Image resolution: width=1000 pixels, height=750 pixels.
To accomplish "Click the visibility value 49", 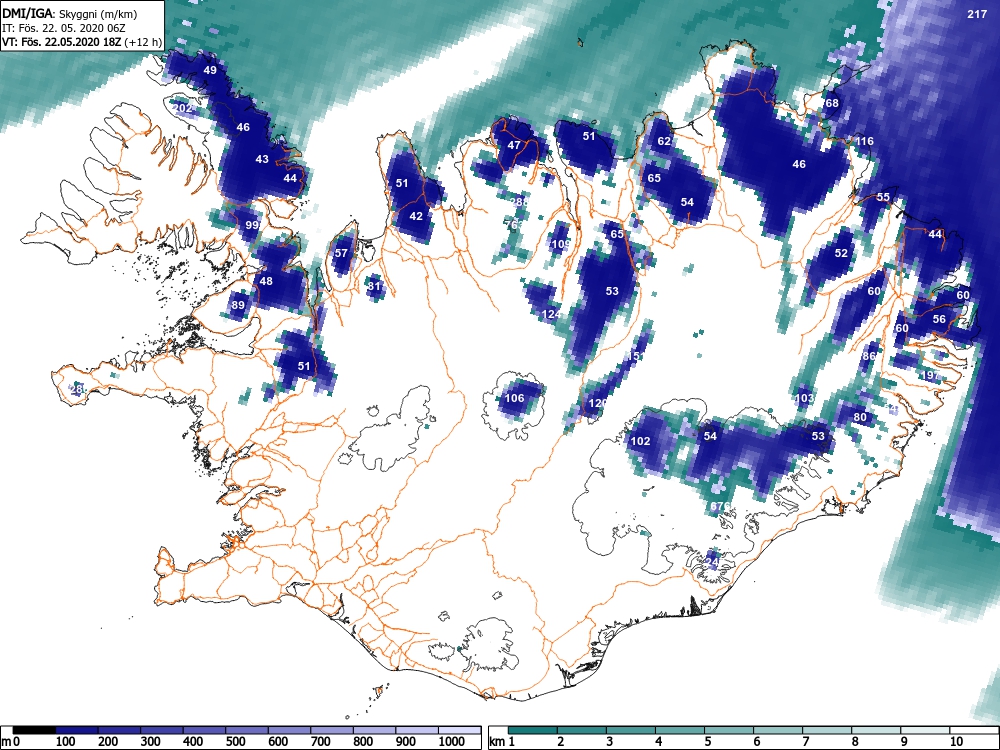I will click(210, 70).
